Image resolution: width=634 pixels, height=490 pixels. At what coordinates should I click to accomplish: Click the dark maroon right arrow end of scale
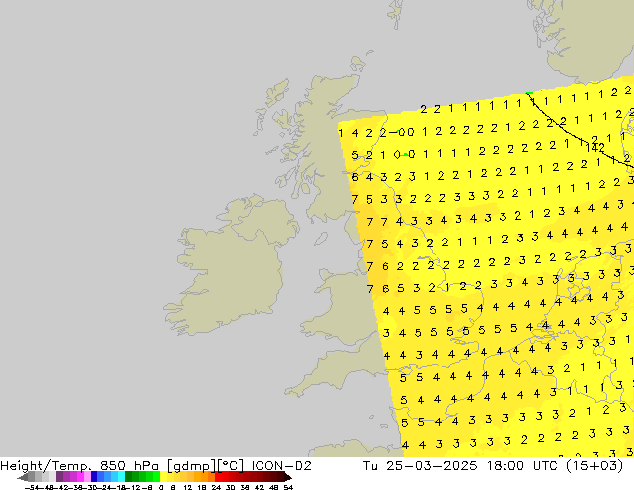tap(287, 477)
